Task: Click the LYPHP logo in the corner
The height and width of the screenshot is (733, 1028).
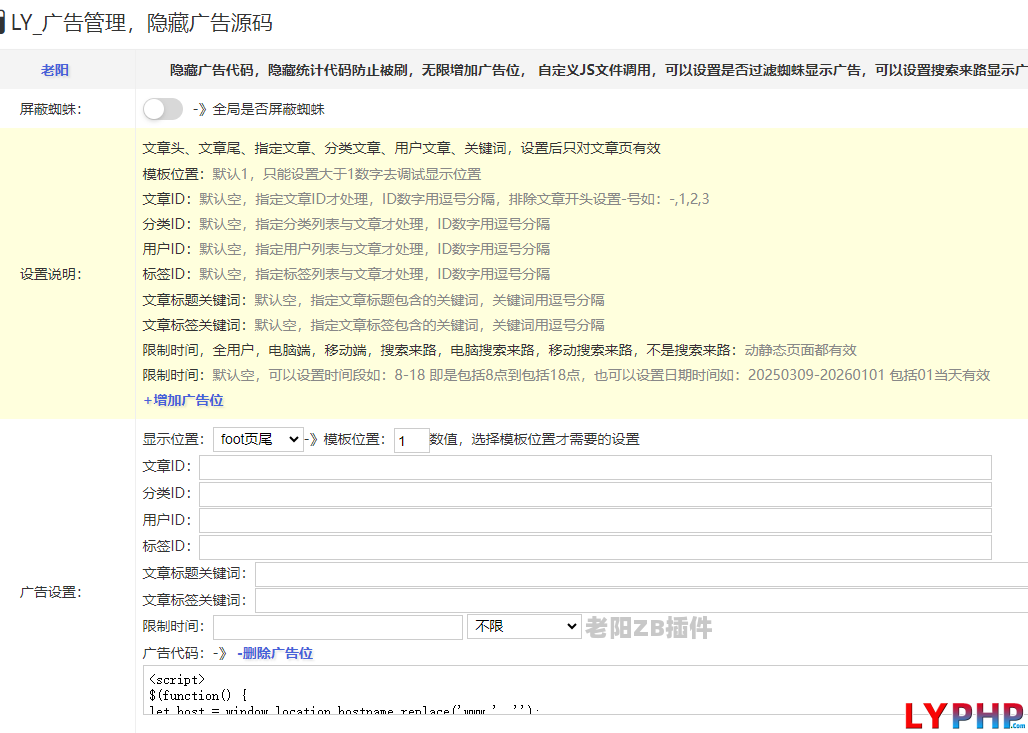Action: (x=964, y=714)
